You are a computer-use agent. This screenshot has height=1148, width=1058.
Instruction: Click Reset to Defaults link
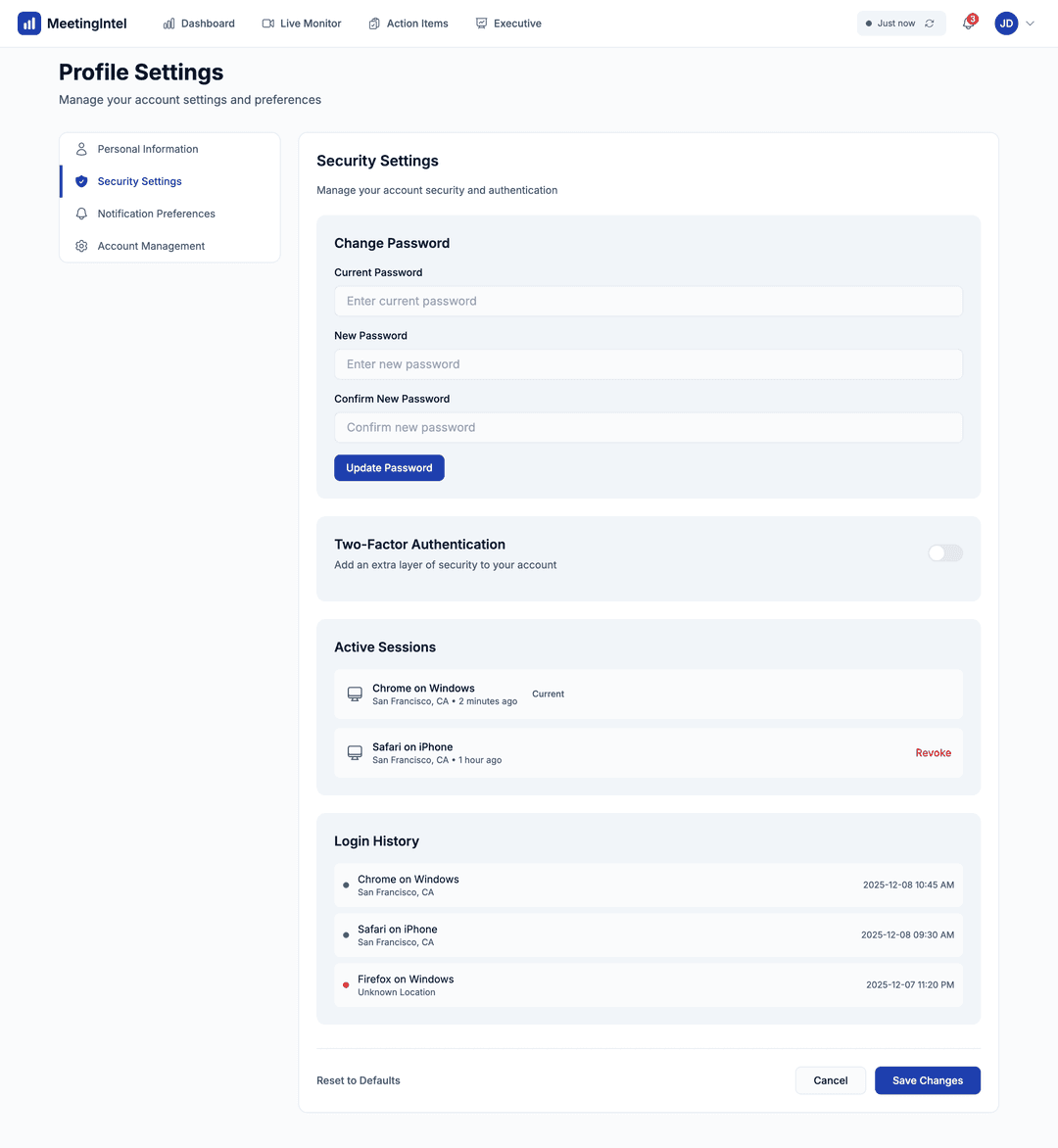coord(359,1080)
